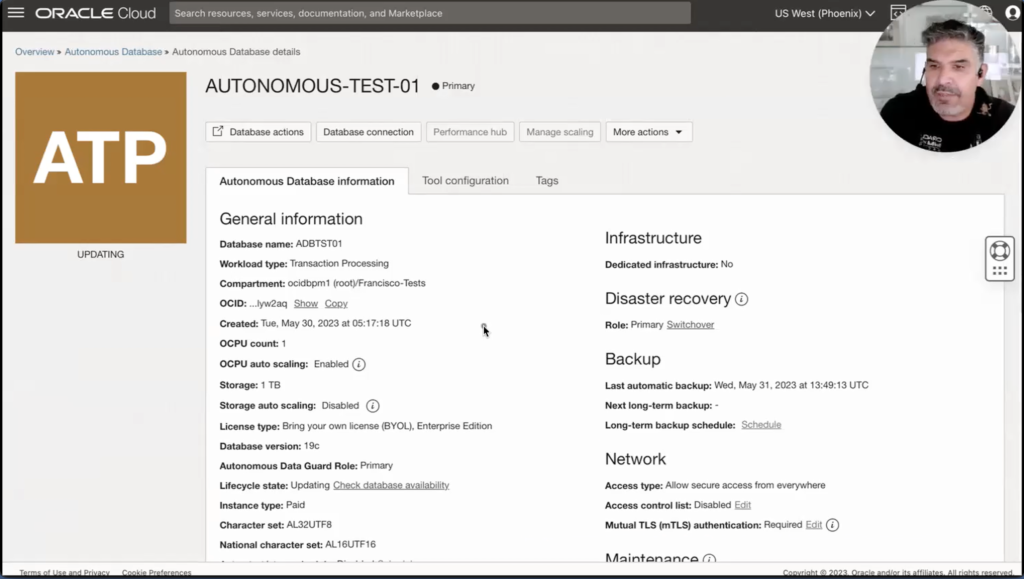Expand the US West (Phoenix) region selector
Image resolution: width=1024 pixels, height=579 pixels.
pyautogui.click(x=824, y=14)
